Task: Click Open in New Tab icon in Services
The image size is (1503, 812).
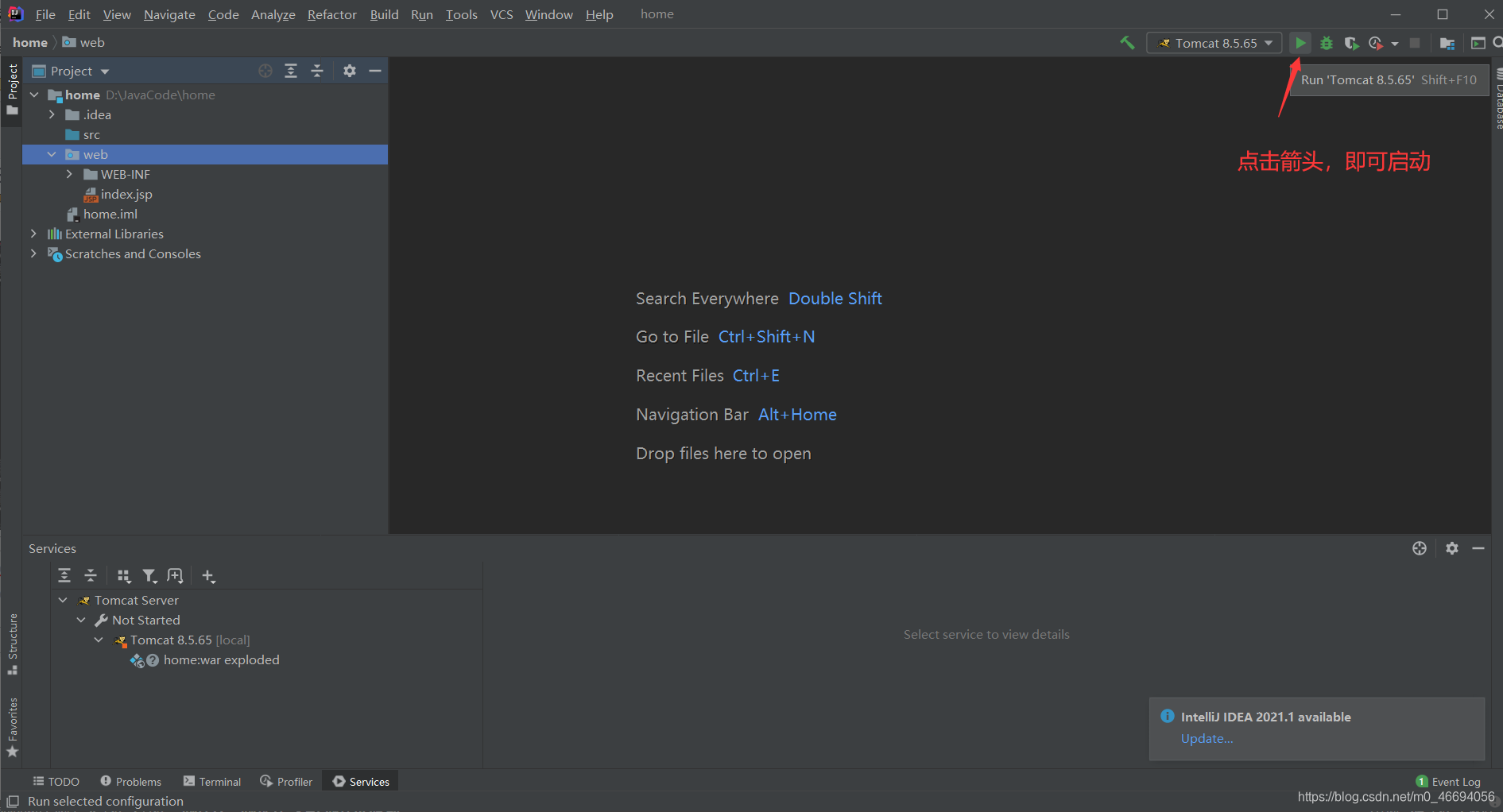Action: point(175,576)
